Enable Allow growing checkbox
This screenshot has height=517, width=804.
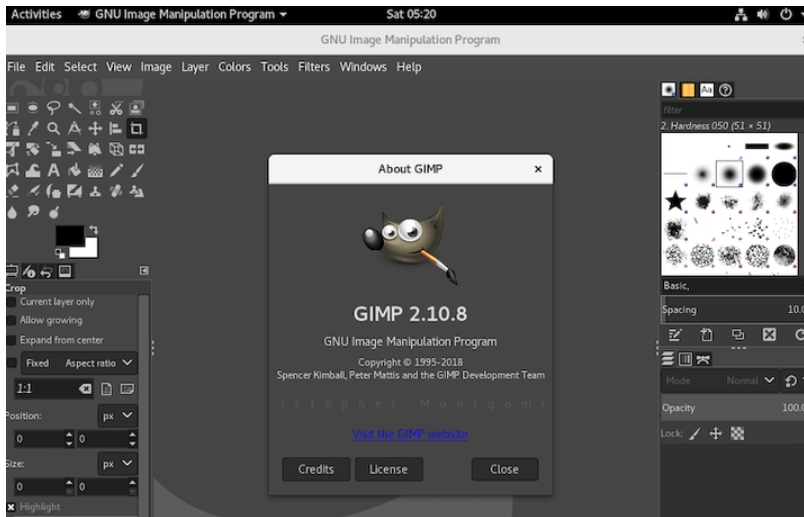[x=11, y=320]
